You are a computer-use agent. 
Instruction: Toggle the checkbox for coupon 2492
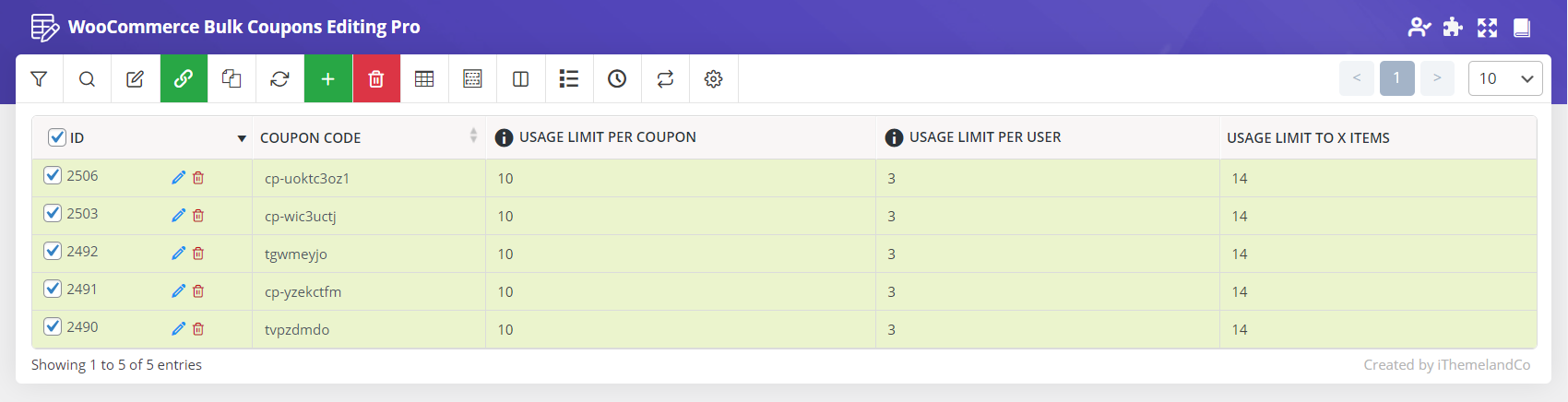click(53, 251)
